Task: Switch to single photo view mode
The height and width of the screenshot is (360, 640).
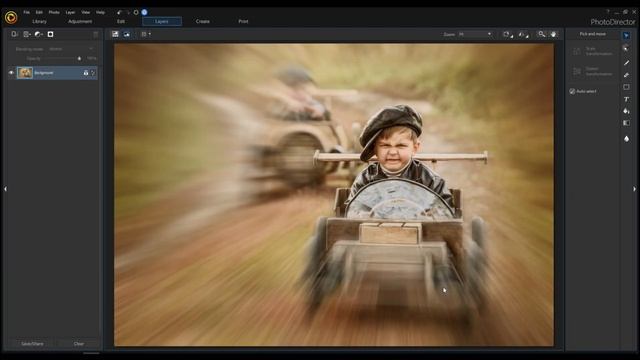Action: 116,34
